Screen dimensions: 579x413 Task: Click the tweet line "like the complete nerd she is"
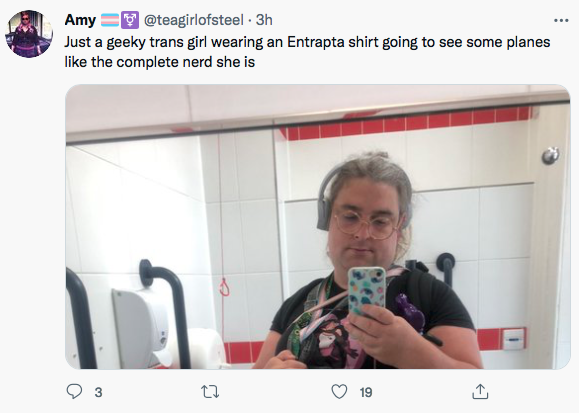pyautogui.click(x=160, y=62)
